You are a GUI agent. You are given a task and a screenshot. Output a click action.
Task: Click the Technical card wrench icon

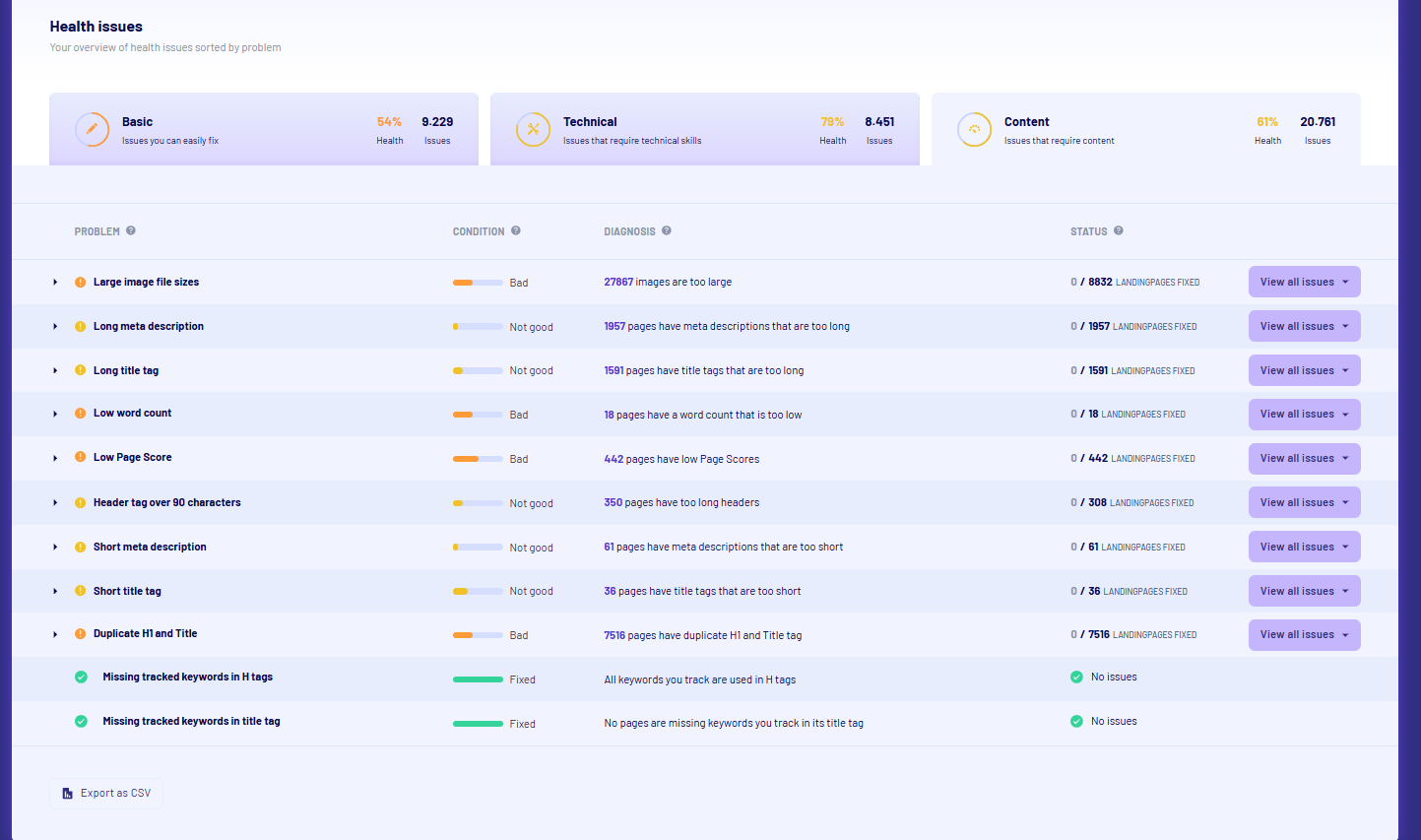[533, 129]
